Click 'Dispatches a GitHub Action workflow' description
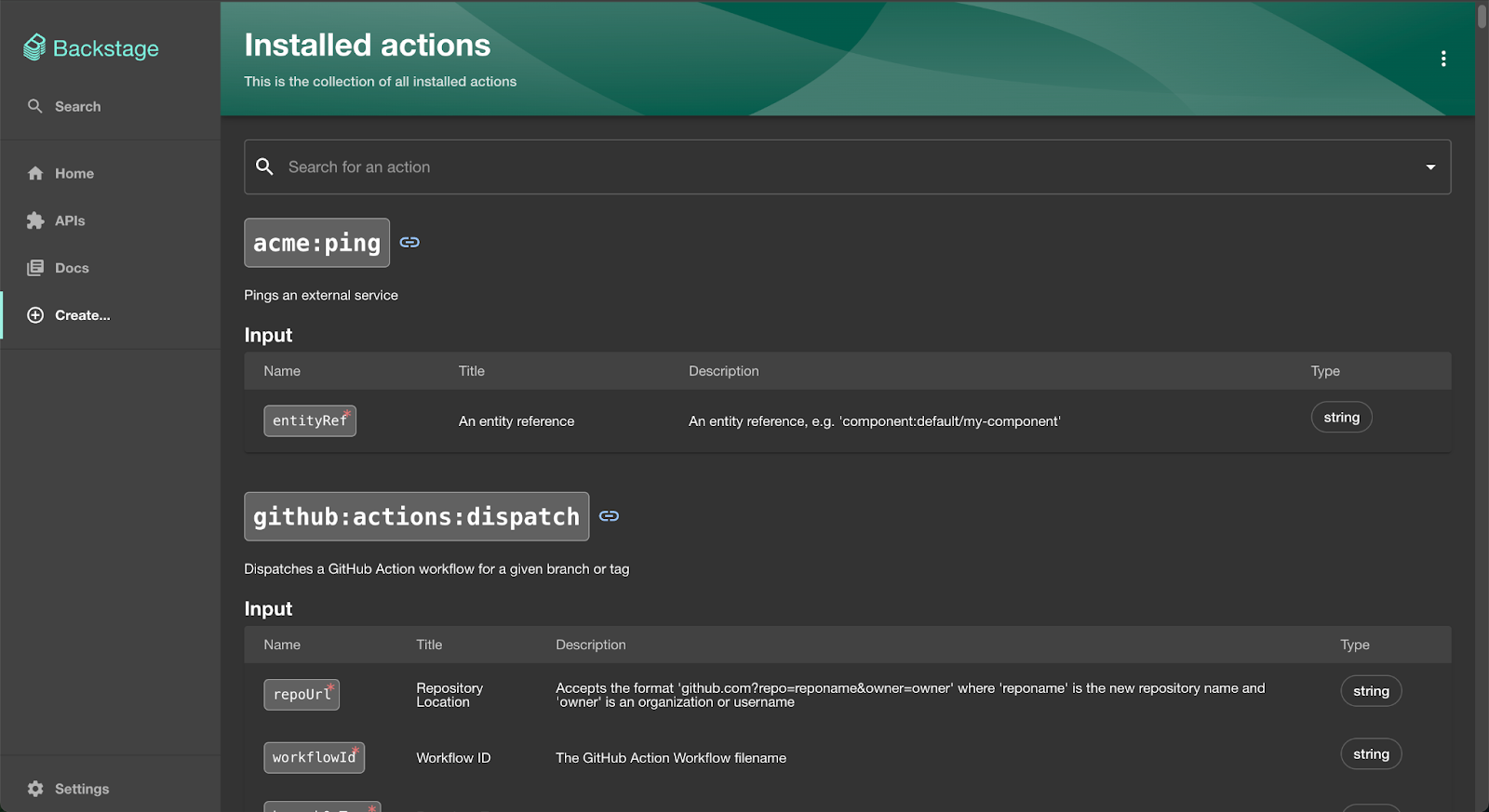1489x812 pixels. point(436,568)
